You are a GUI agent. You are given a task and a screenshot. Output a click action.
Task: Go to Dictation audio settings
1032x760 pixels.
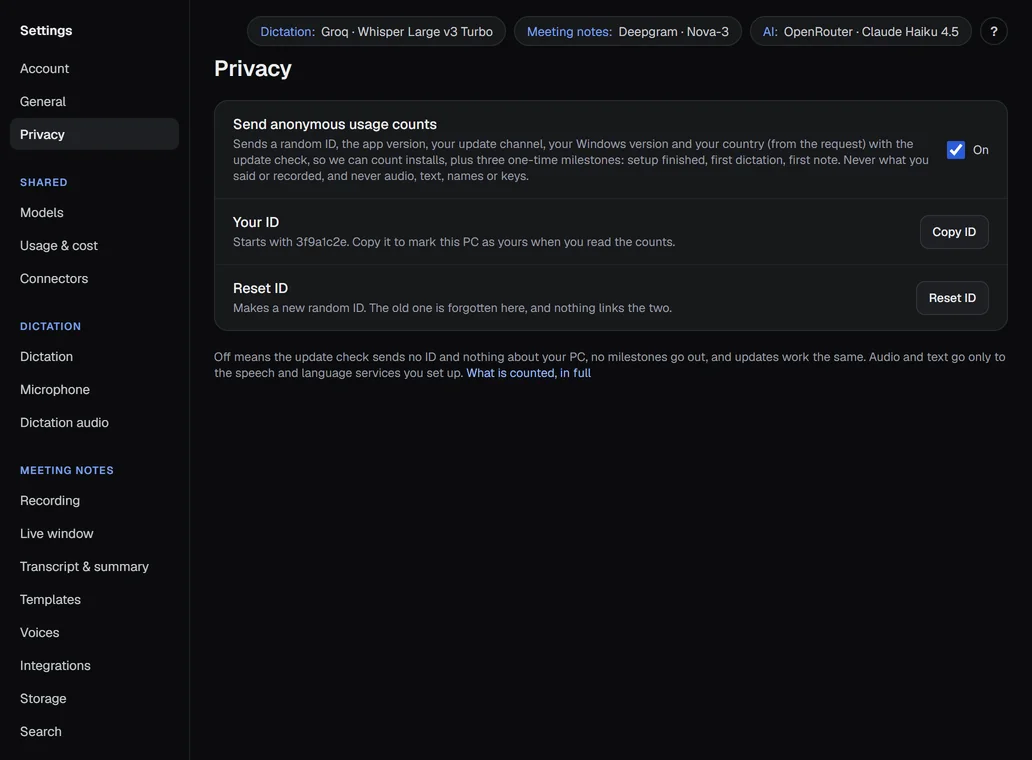pos(94,422)
